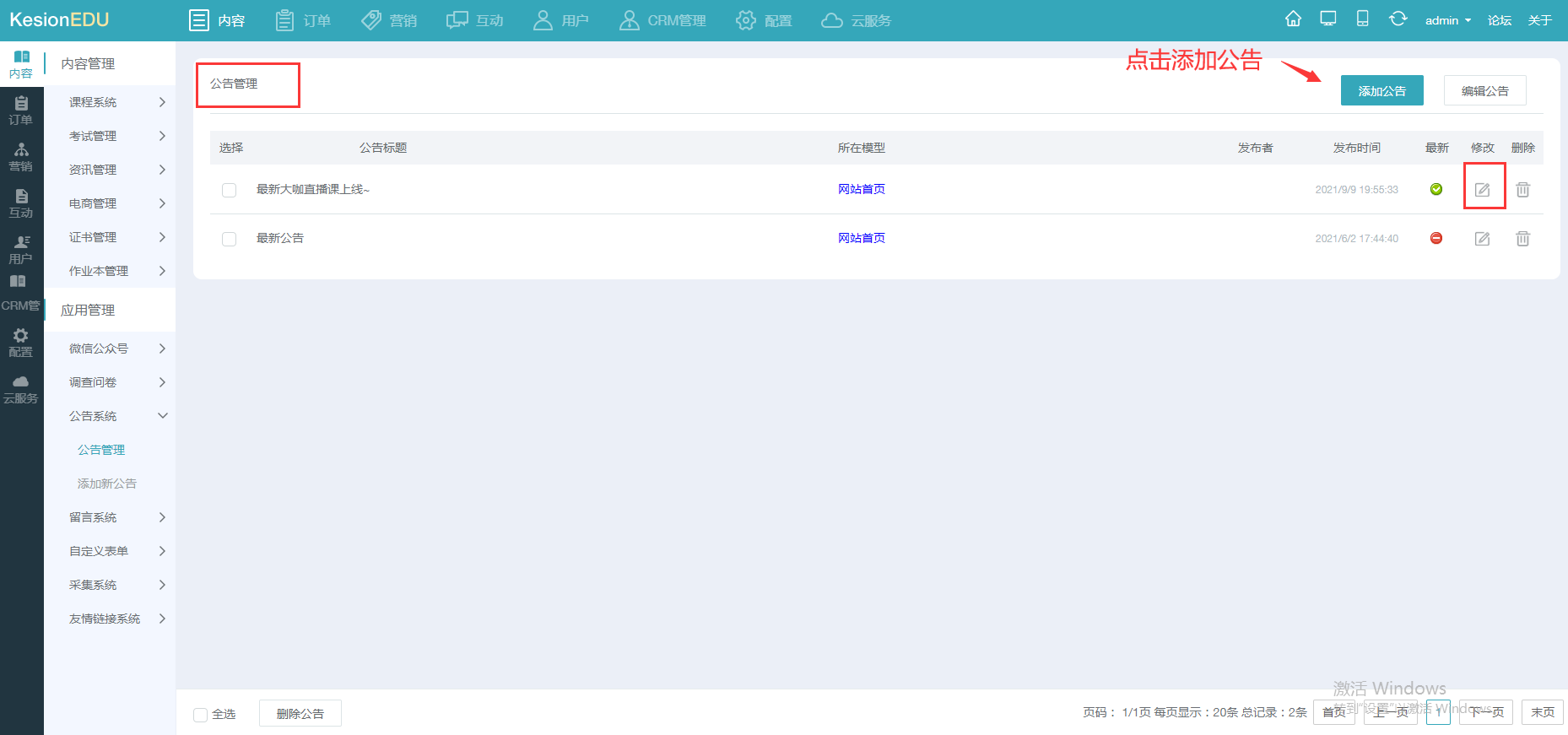Open CRM管理 top navigation tab

pyautogui.click(x=662, y=20)
